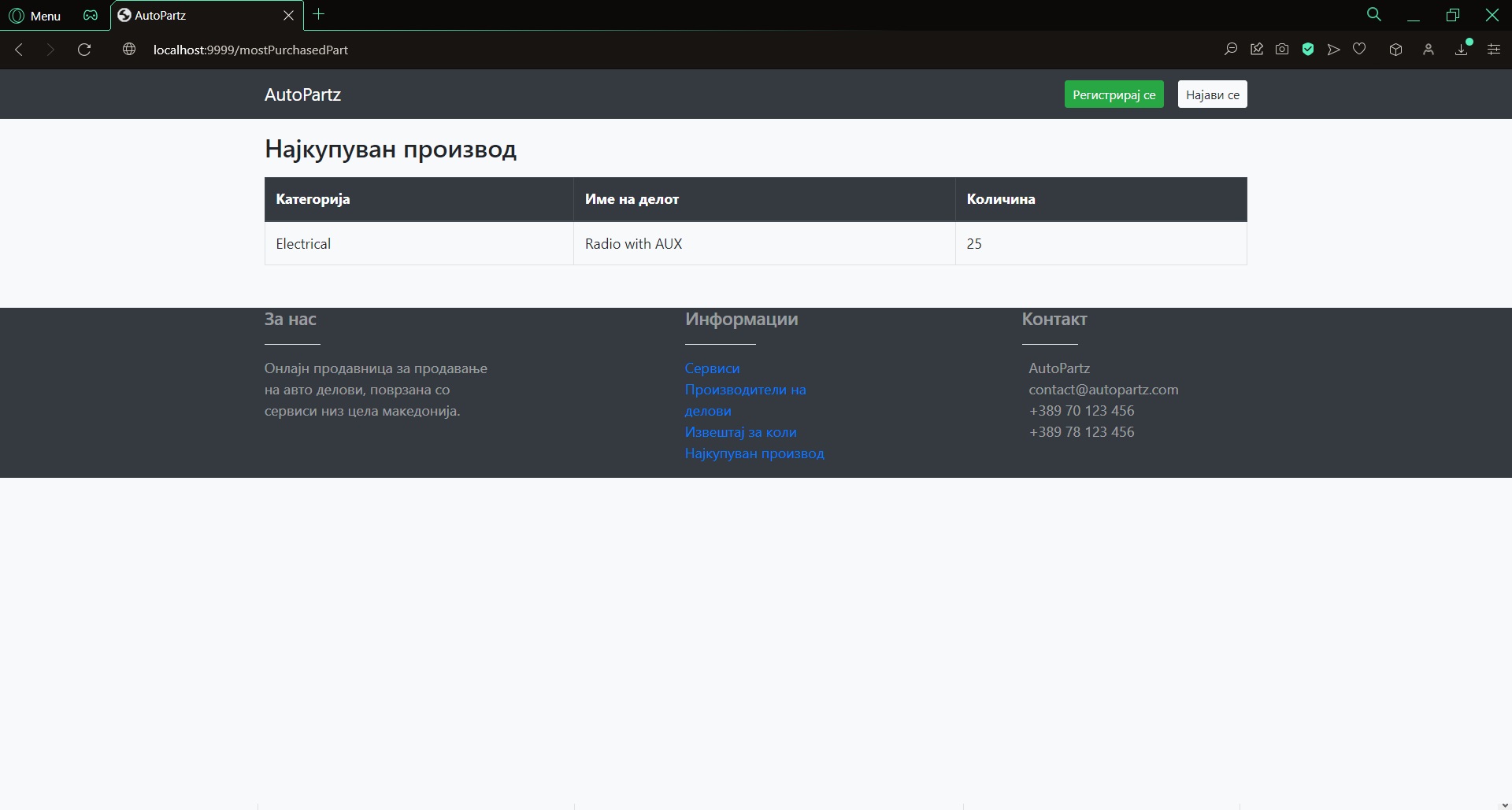Open the Сервиси footer link
The image size is (1512, 810).
tap(712, 368)
